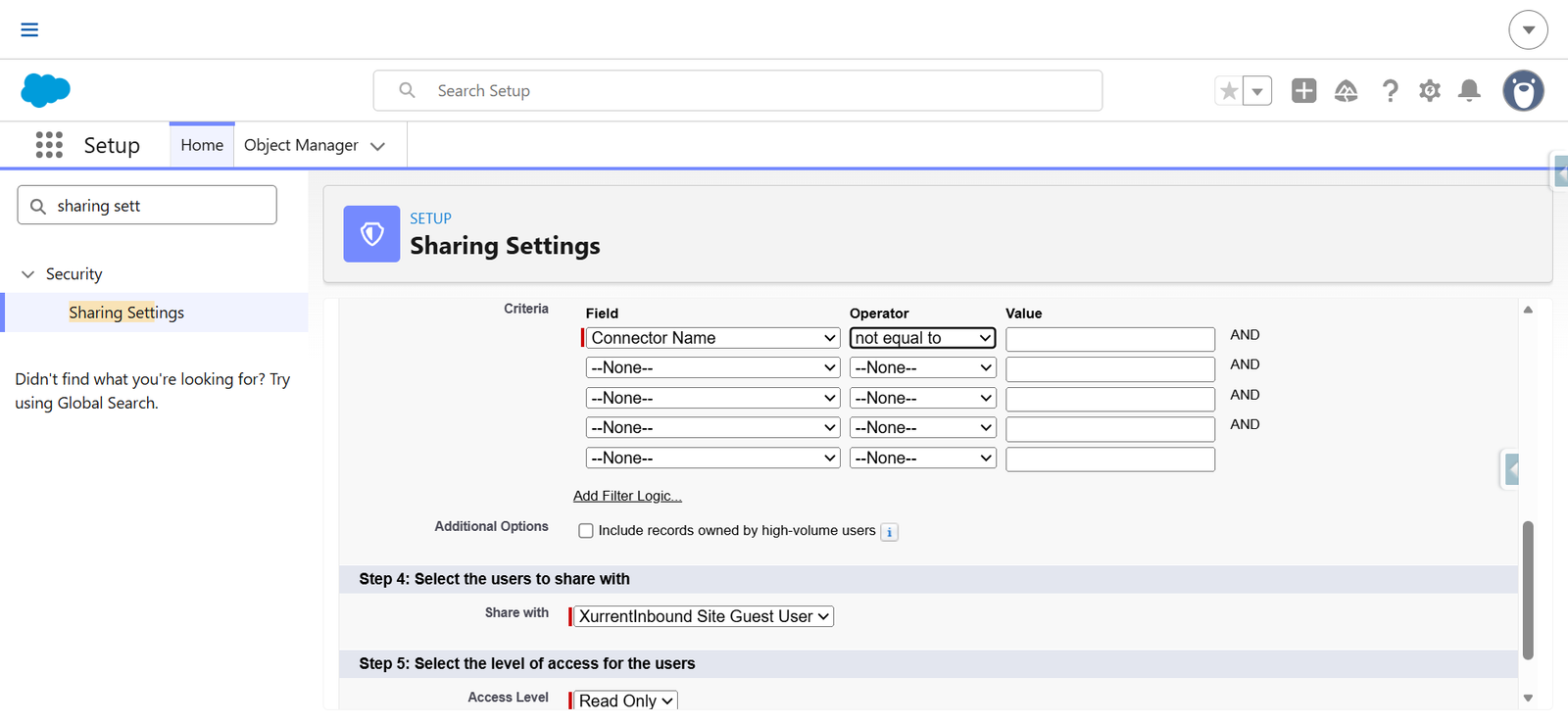
Task: Open the second row Operator dropdown
Action: [x=922, y=367]
